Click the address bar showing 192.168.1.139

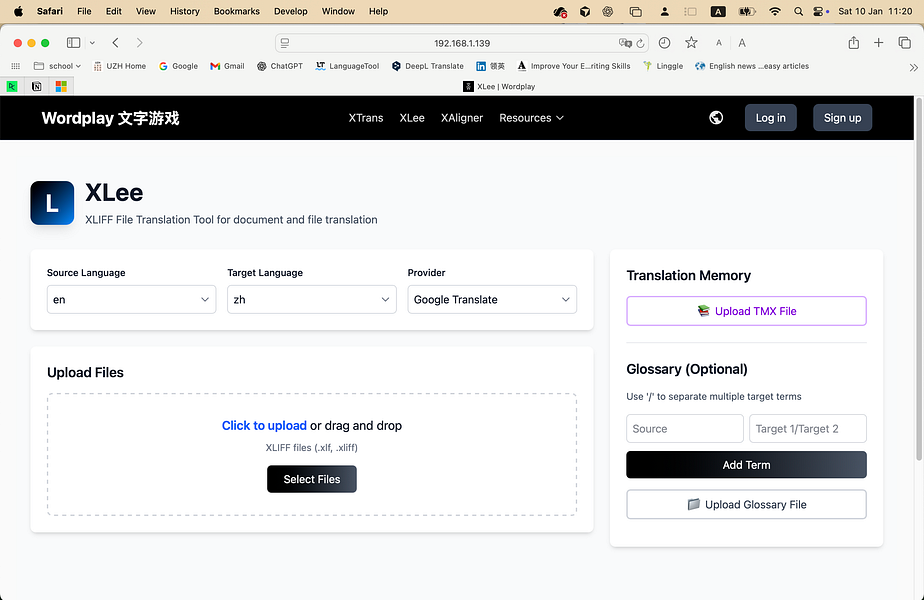pyautogui.click(x=462, y=43)
